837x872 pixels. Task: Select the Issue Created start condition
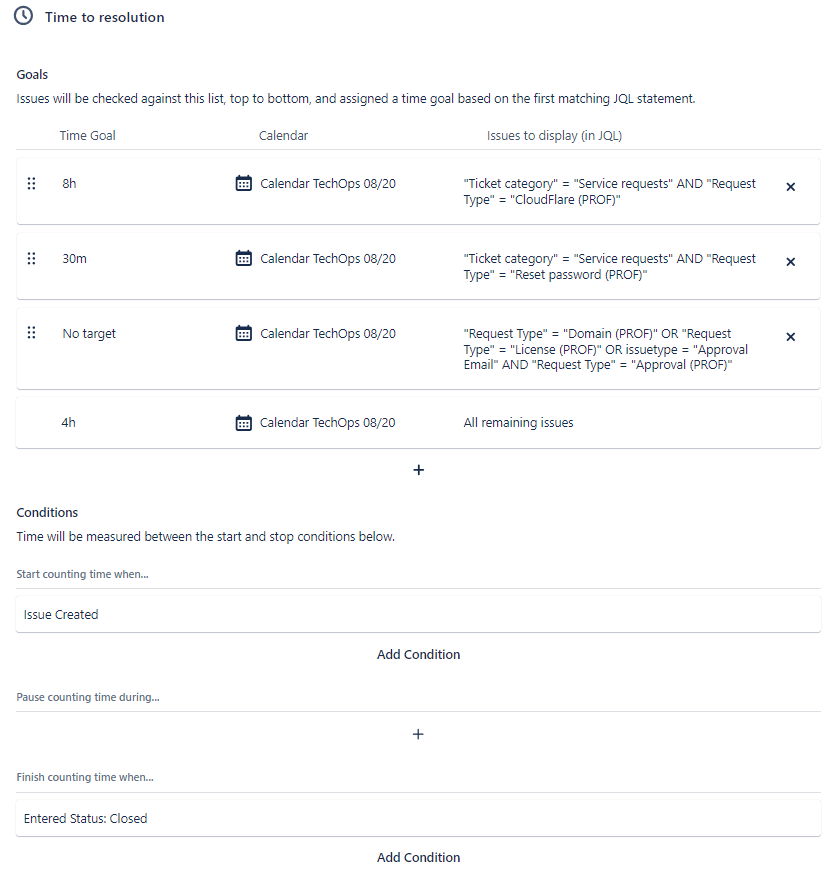tap(418, 615)
